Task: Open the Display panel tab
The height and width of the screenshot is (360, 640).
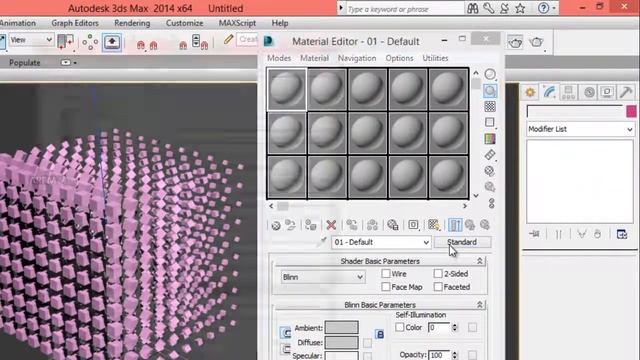Action: [607, 93]
